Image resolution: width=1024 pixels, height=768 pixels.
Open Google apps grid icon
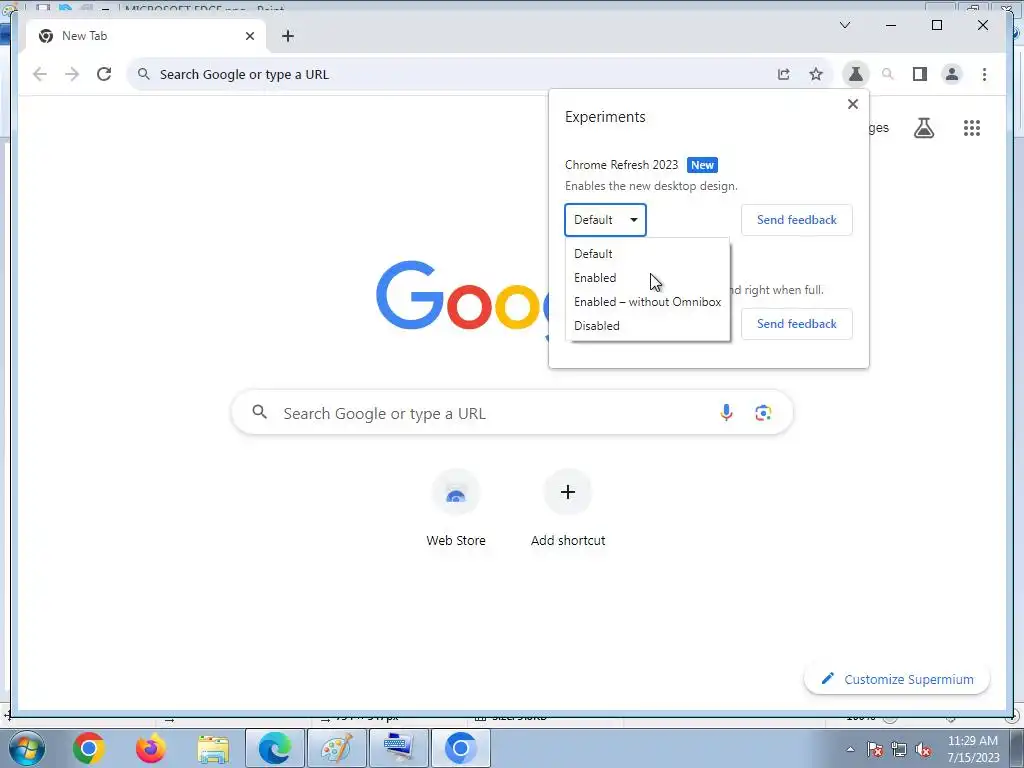(972, 128)
